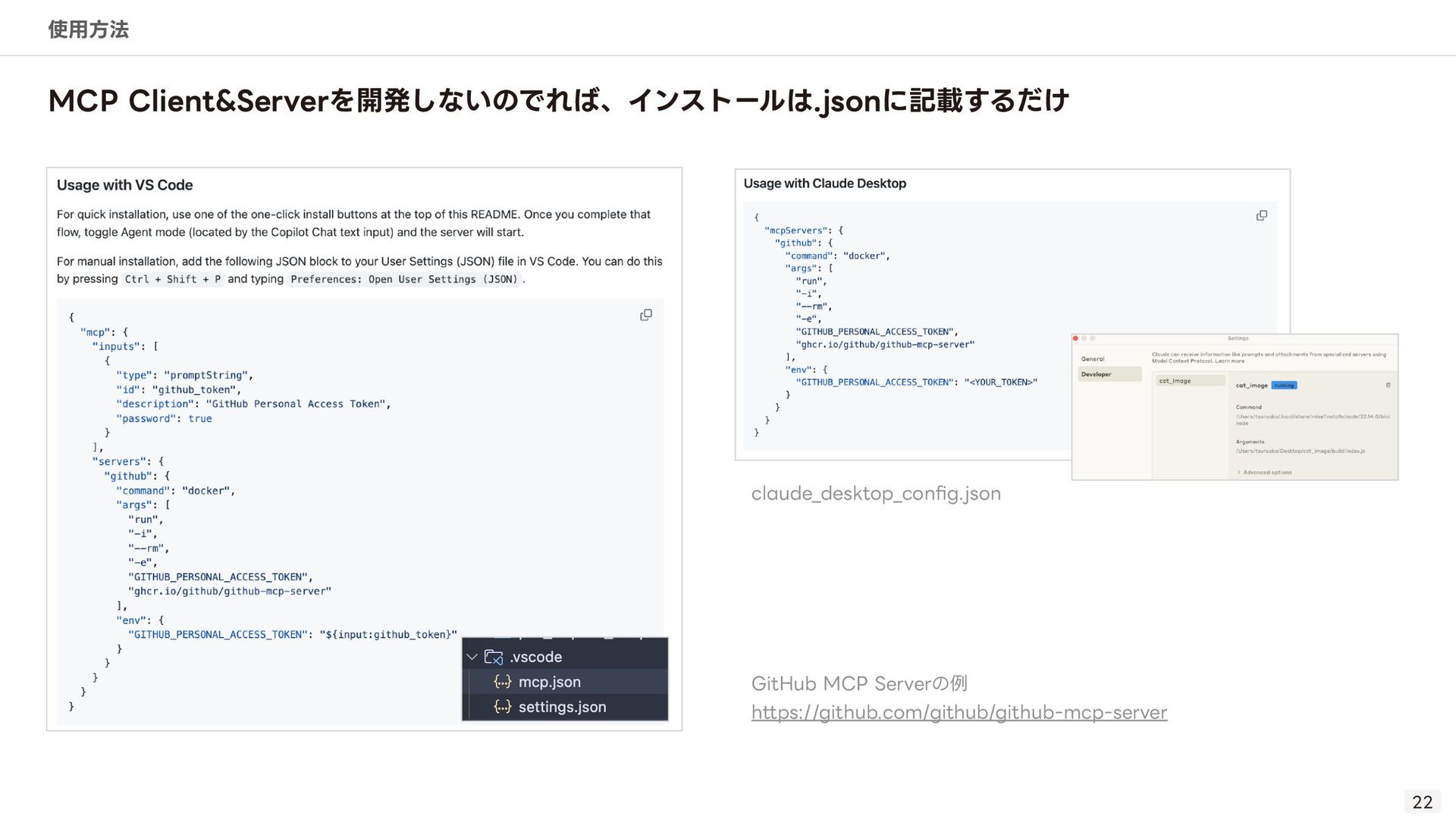Click the settings.json file braces icon
Screen dimensions: 1456x819
click(x=502, y=707)
